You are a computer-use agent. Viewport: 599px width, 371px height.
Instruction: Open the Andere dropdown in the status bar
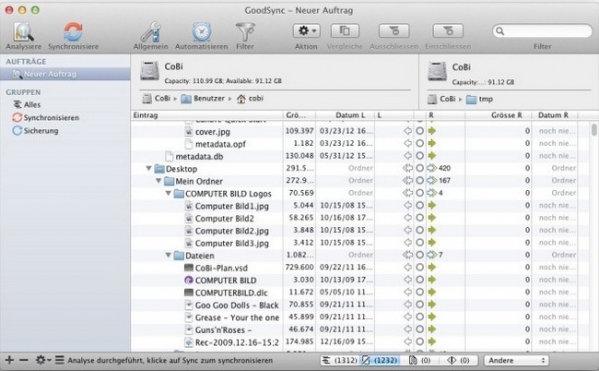516,360
